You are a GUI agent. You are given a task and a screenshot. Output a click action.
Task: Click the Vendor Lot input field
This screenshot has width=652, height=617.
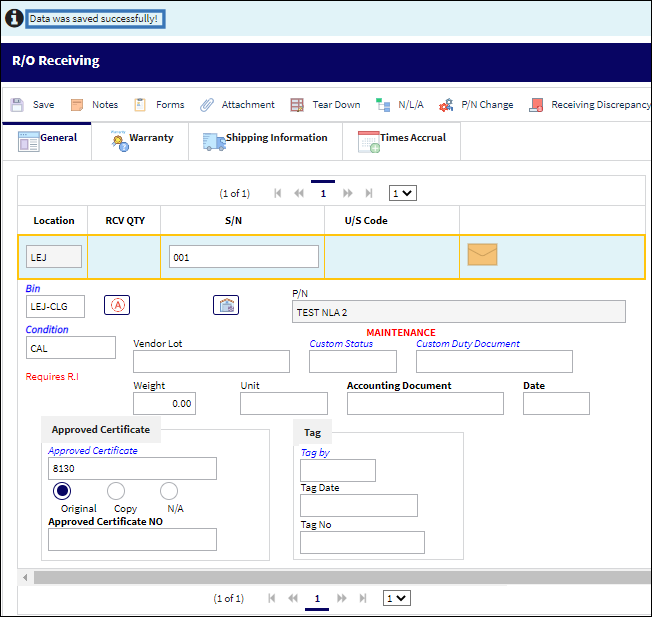tap(211, 361)
